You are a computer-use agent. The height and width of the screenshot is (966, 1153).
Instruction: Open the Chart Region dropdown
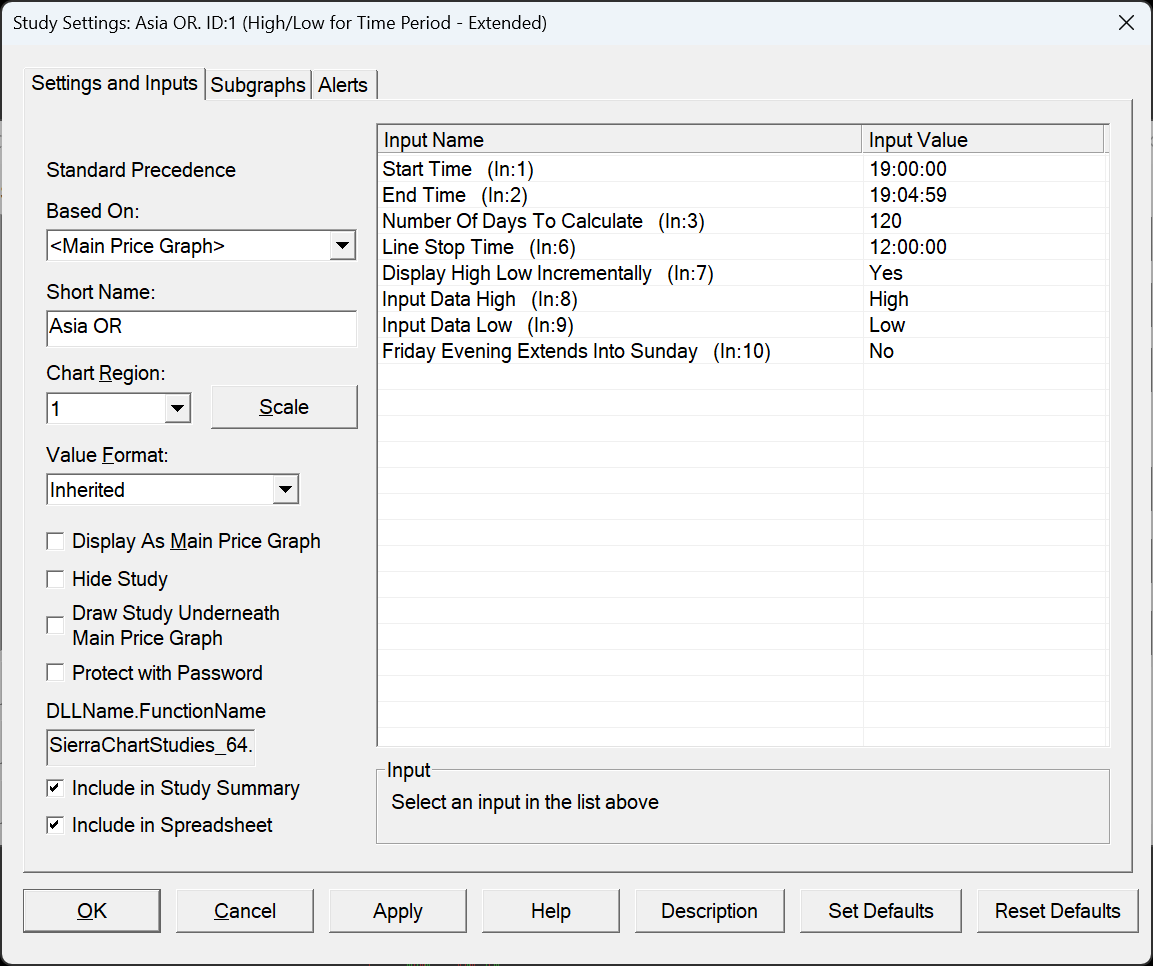click(177, 408)
